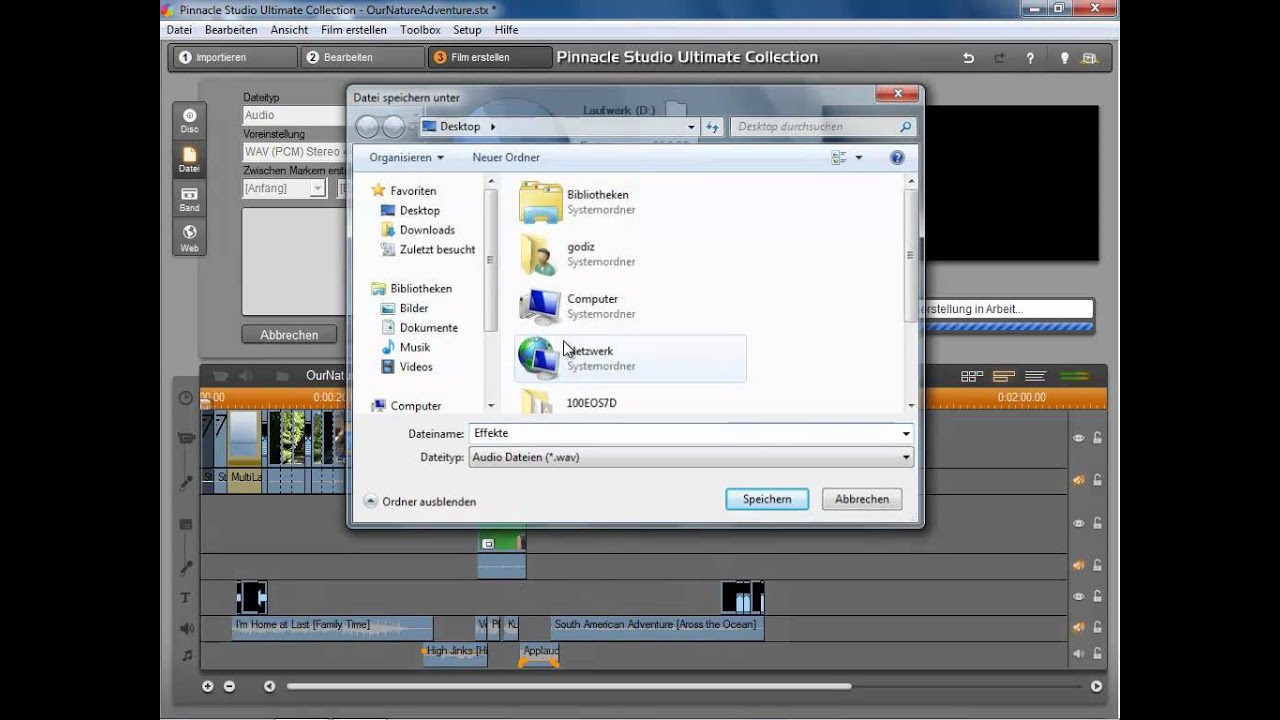The height and width of the screenshot is (720, 1280).
Task: Select the Band output icon
Action: [189, 198]
